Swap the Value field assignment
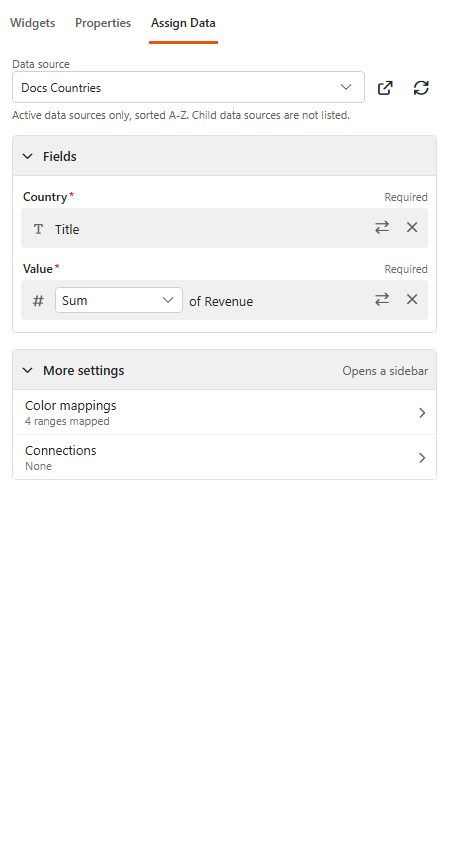 382,299
